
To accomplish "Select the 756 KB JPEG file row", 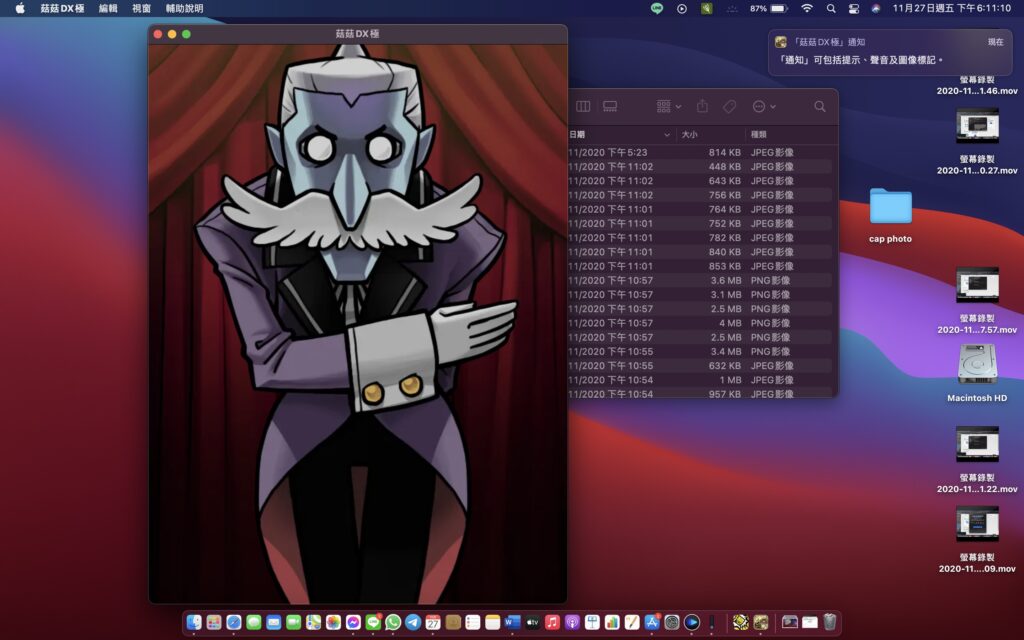I will (702, 195).
